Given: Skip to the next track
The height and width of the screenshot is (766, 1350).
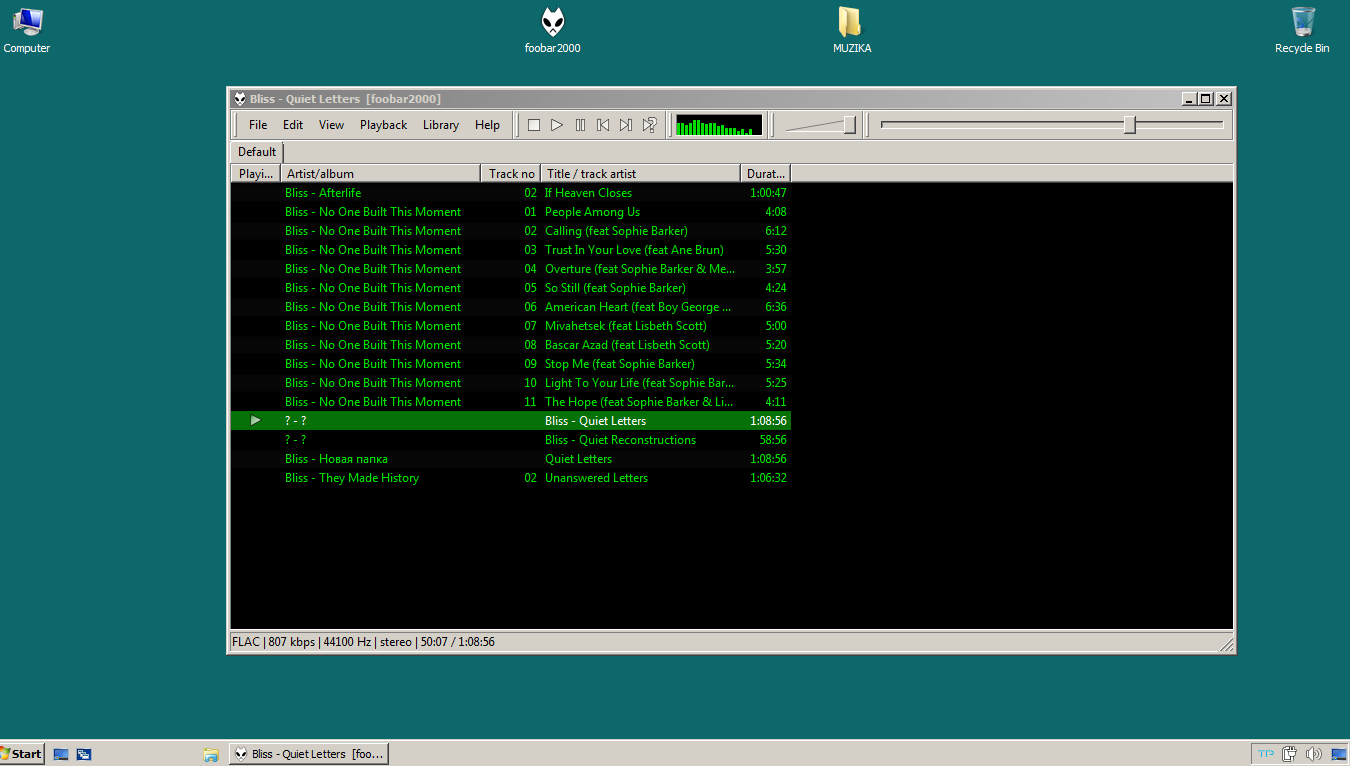Looking at the screenshot, I should [626, 125].
